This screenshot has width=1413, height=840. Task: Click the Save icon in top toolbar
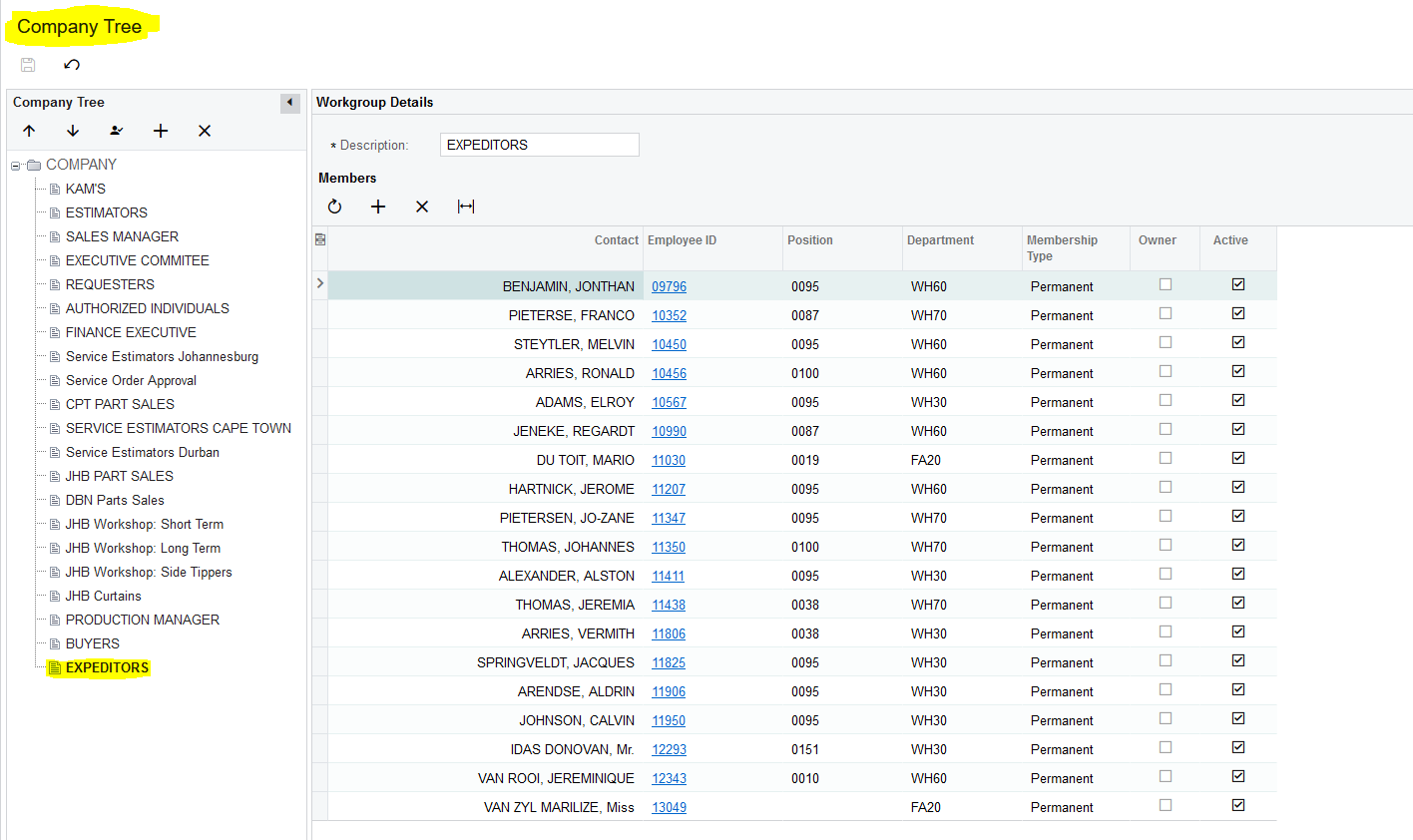click(28, 65)
